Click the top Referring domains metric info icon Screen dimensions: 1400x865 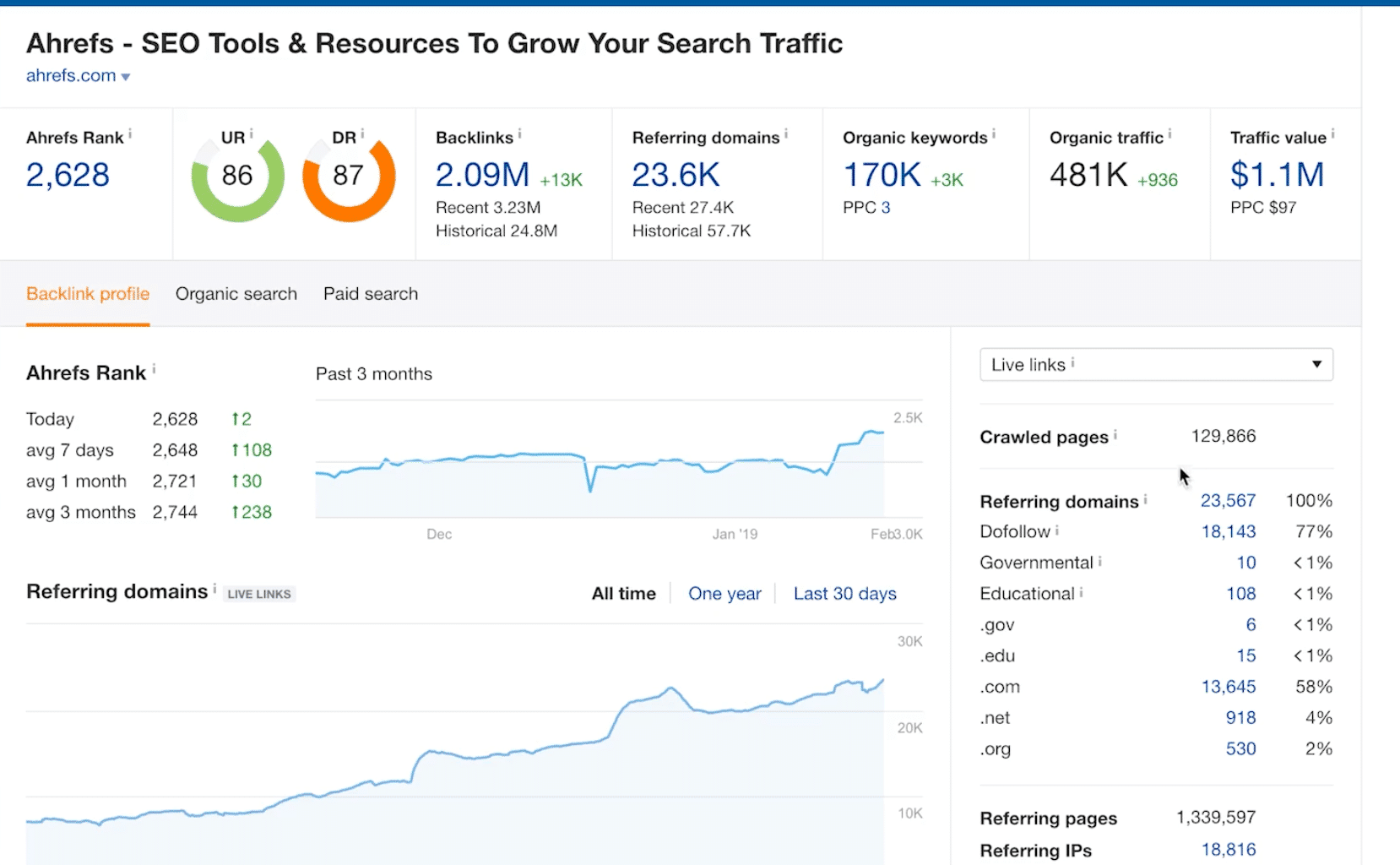tap(786, 133)
